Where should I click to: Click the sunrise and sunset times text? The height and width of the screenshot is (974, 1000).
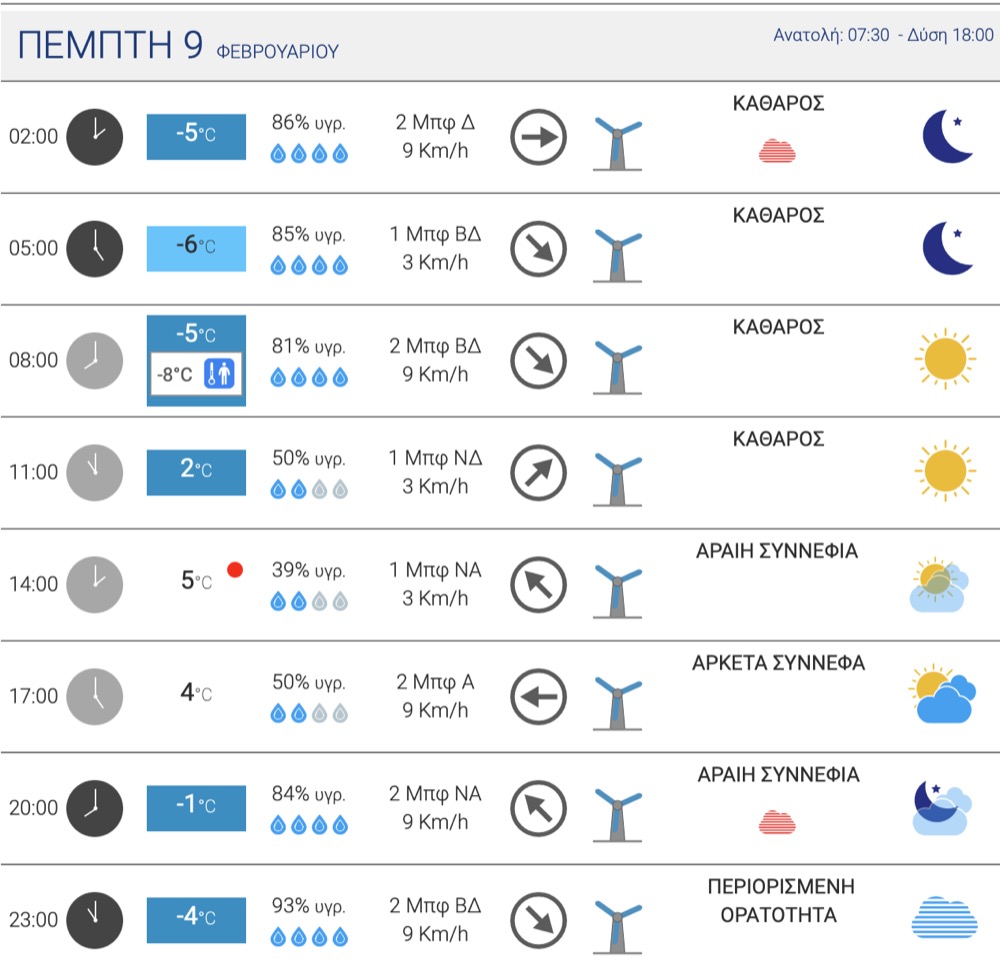(x=883, y=35)
